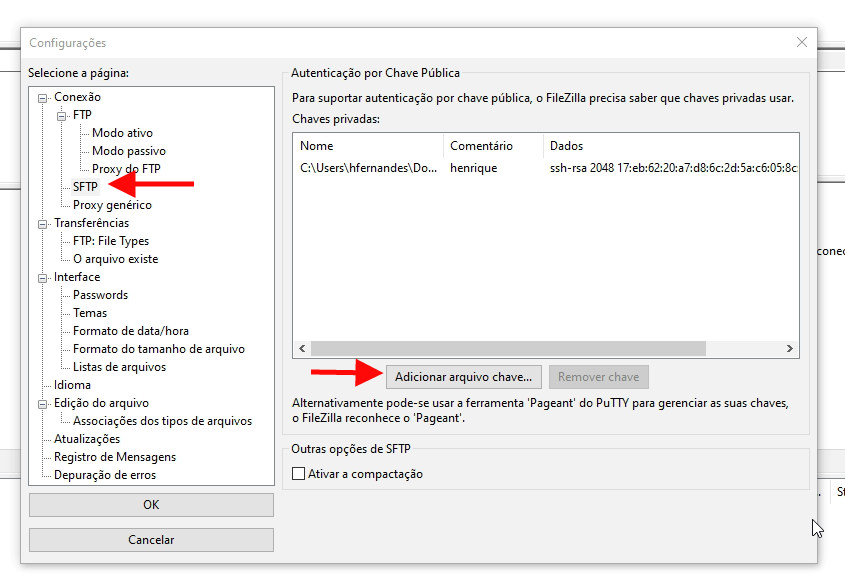Screen dimensions: 845x584
Task: Click the Adicionar arquivo chave button
Action: (463, 377)
